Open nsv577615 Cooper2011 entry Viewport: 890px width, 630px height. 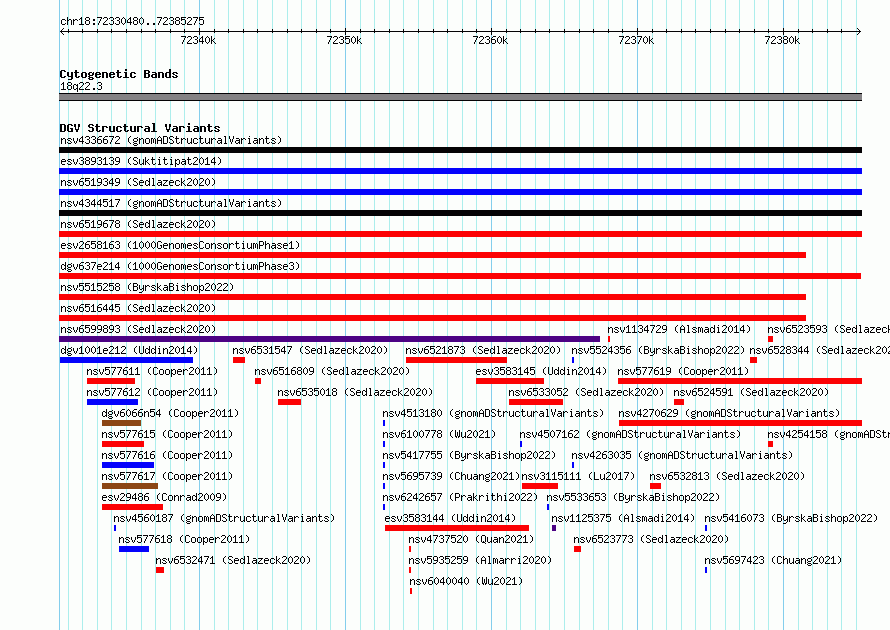pyautogui.click(x=167, y=434)
